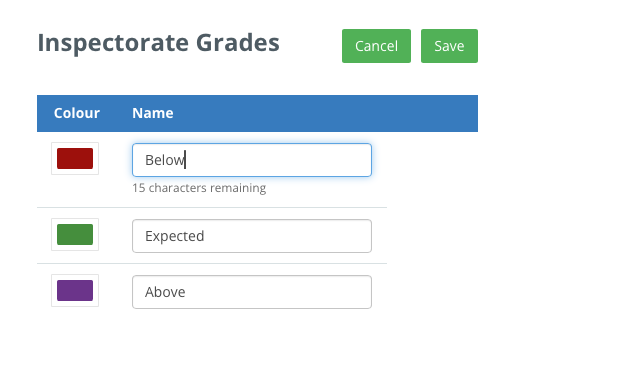This screenshot has width=629, height=370.
Task: Click empty blue header bar right of Name
Action: pyautogui.click(x=325, y=113)
